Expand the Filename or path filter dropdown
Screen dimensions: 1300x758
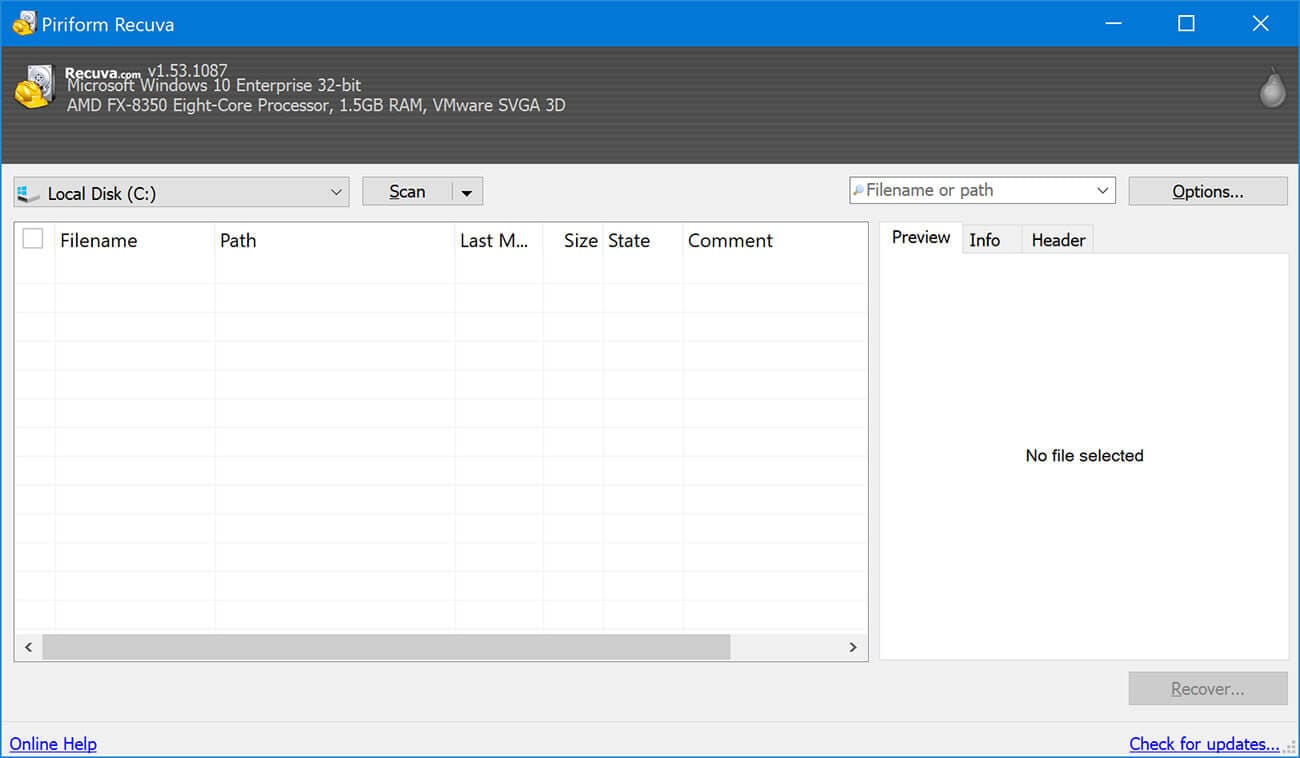click(1102, 190)
